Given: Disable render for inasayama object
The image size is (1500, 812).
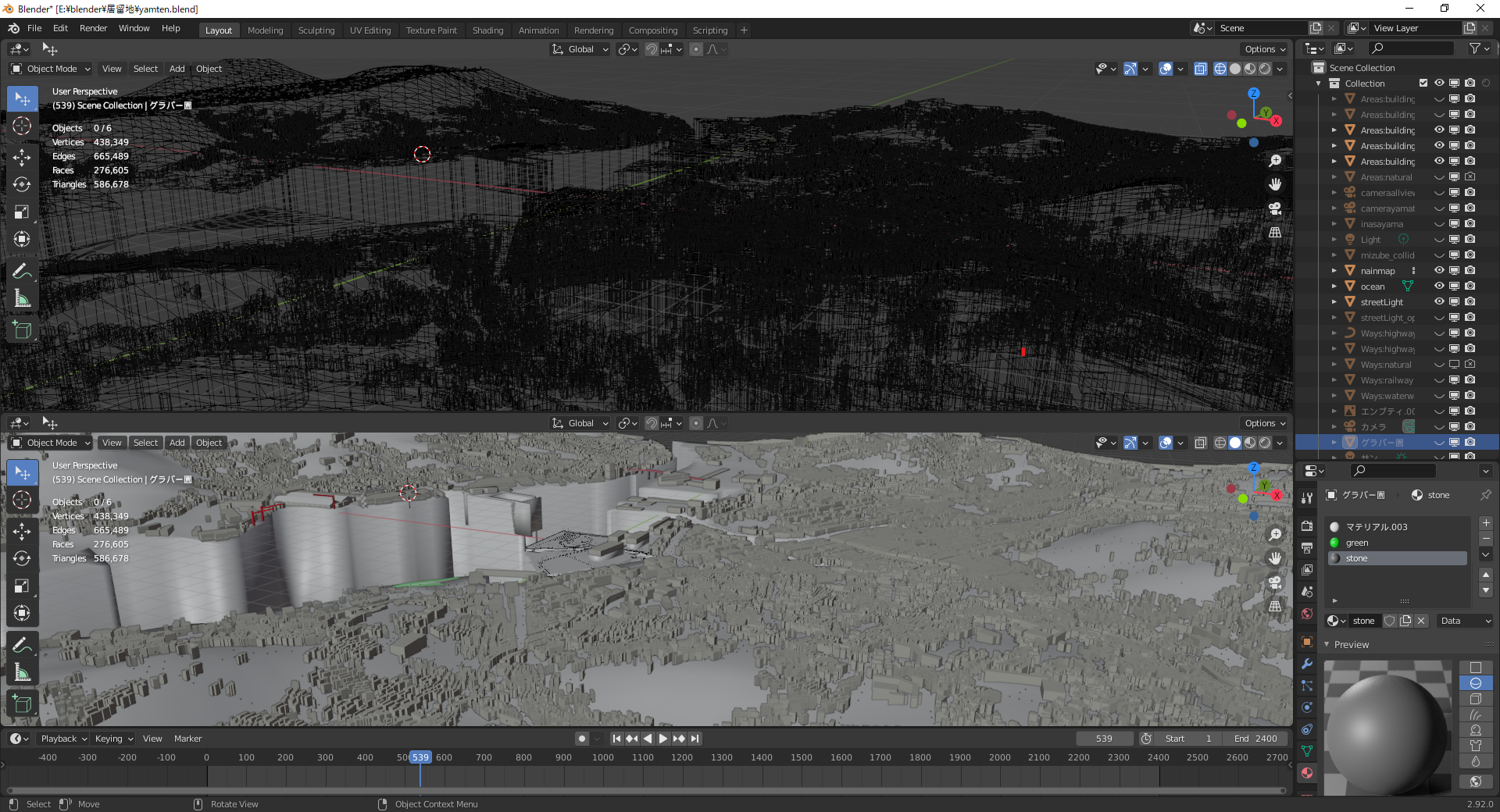Looking at the screenshot, I should click(1470, 224).
